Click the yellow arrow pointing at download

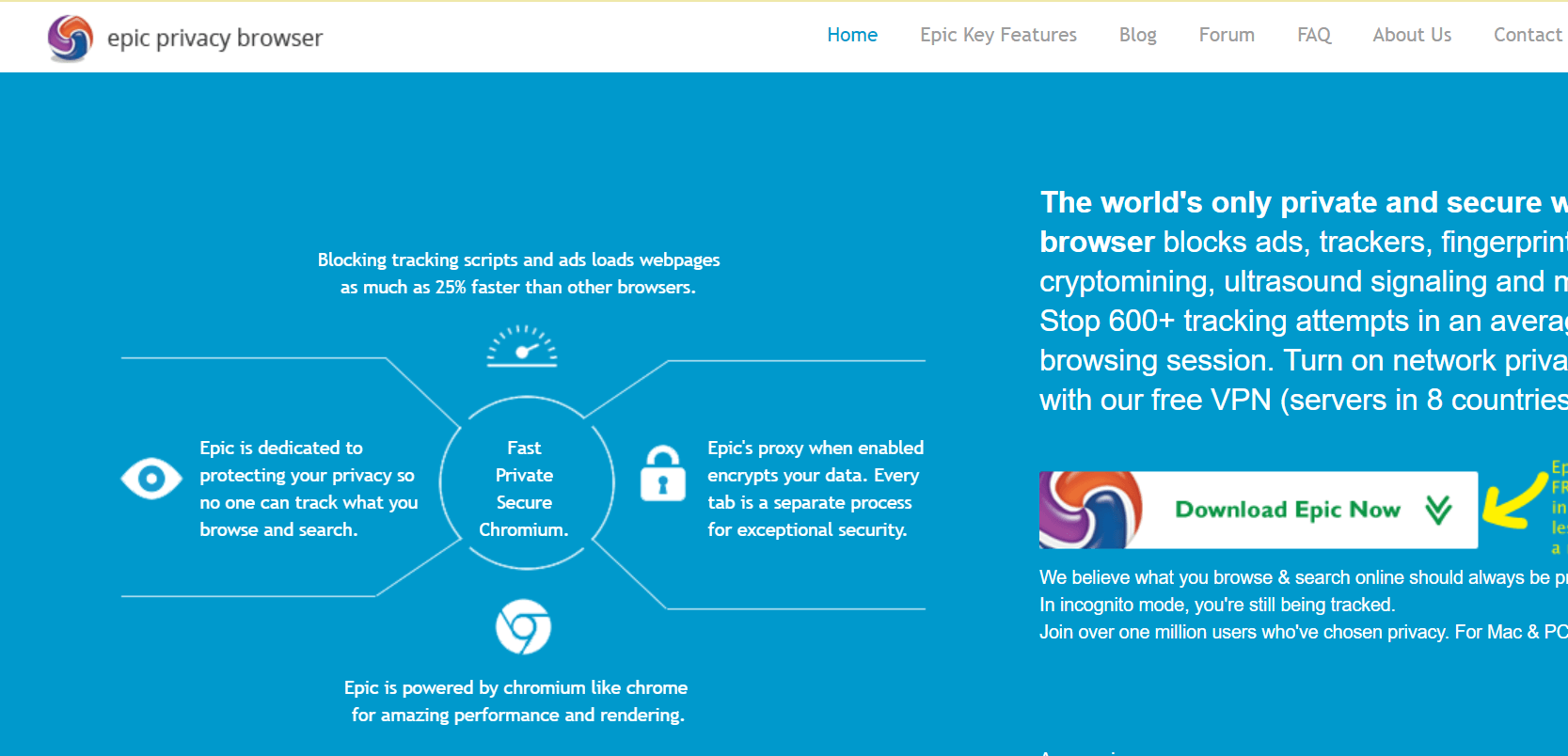[x=1513, y=502]
